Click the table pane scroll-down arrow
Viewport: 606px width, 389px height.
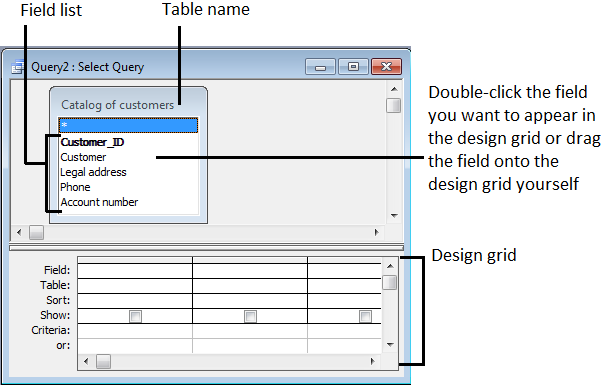[x=394, y=216]
